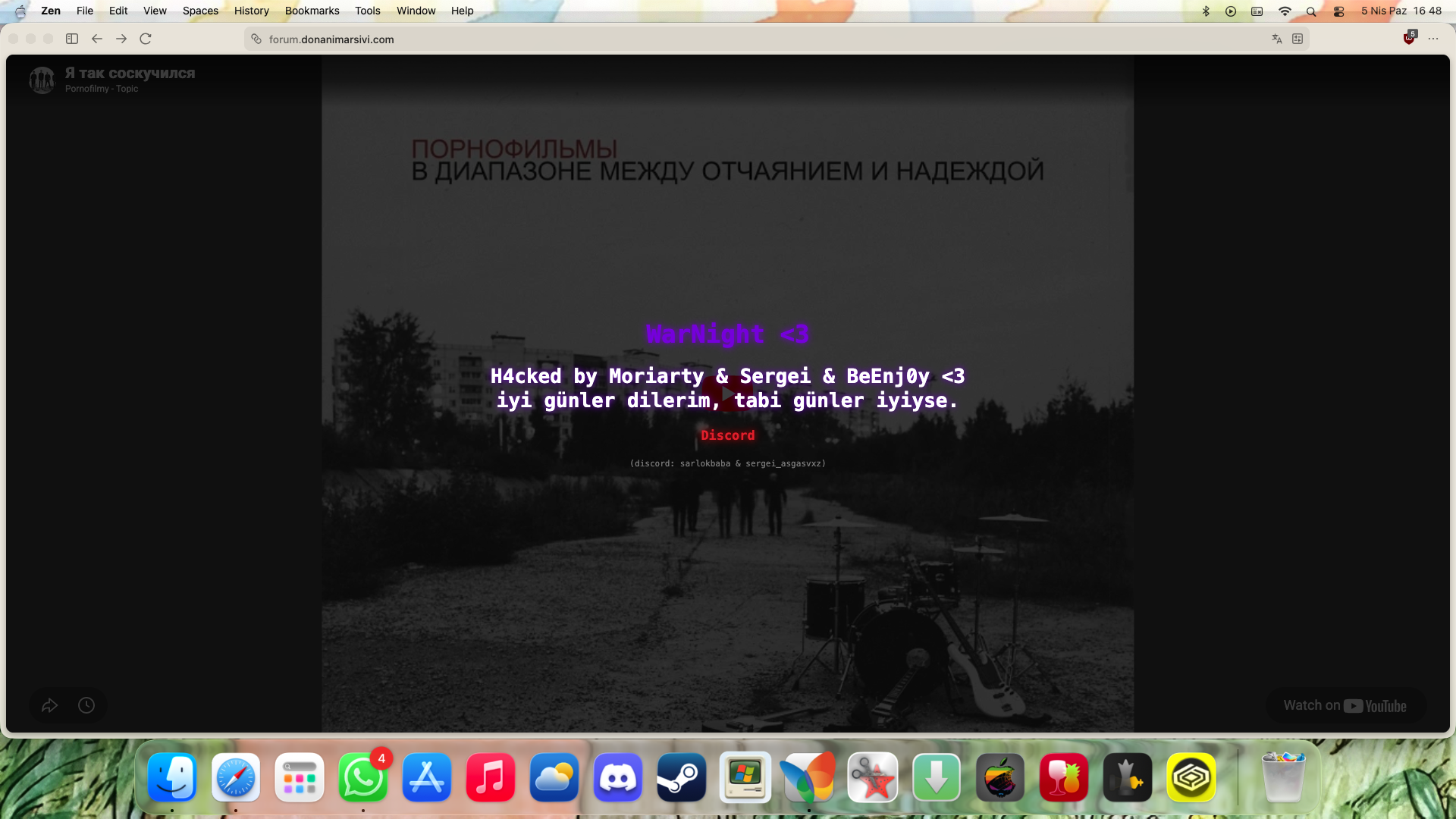The image size is (1456, 819).
Task: Open the Apple menu
Action: pyautogui.click(x=20, y=11)
